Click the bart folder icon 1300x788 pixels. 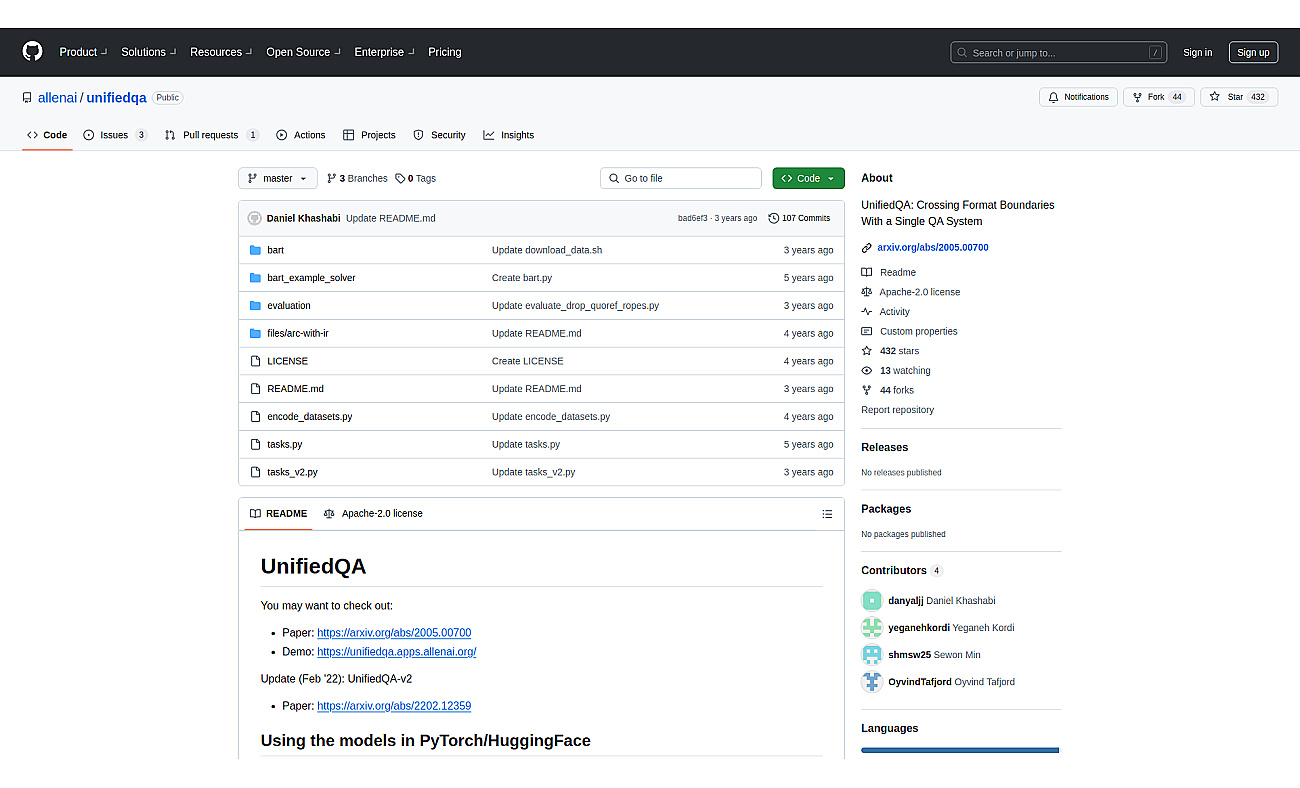pyautogui.click(x=255, y=250)
